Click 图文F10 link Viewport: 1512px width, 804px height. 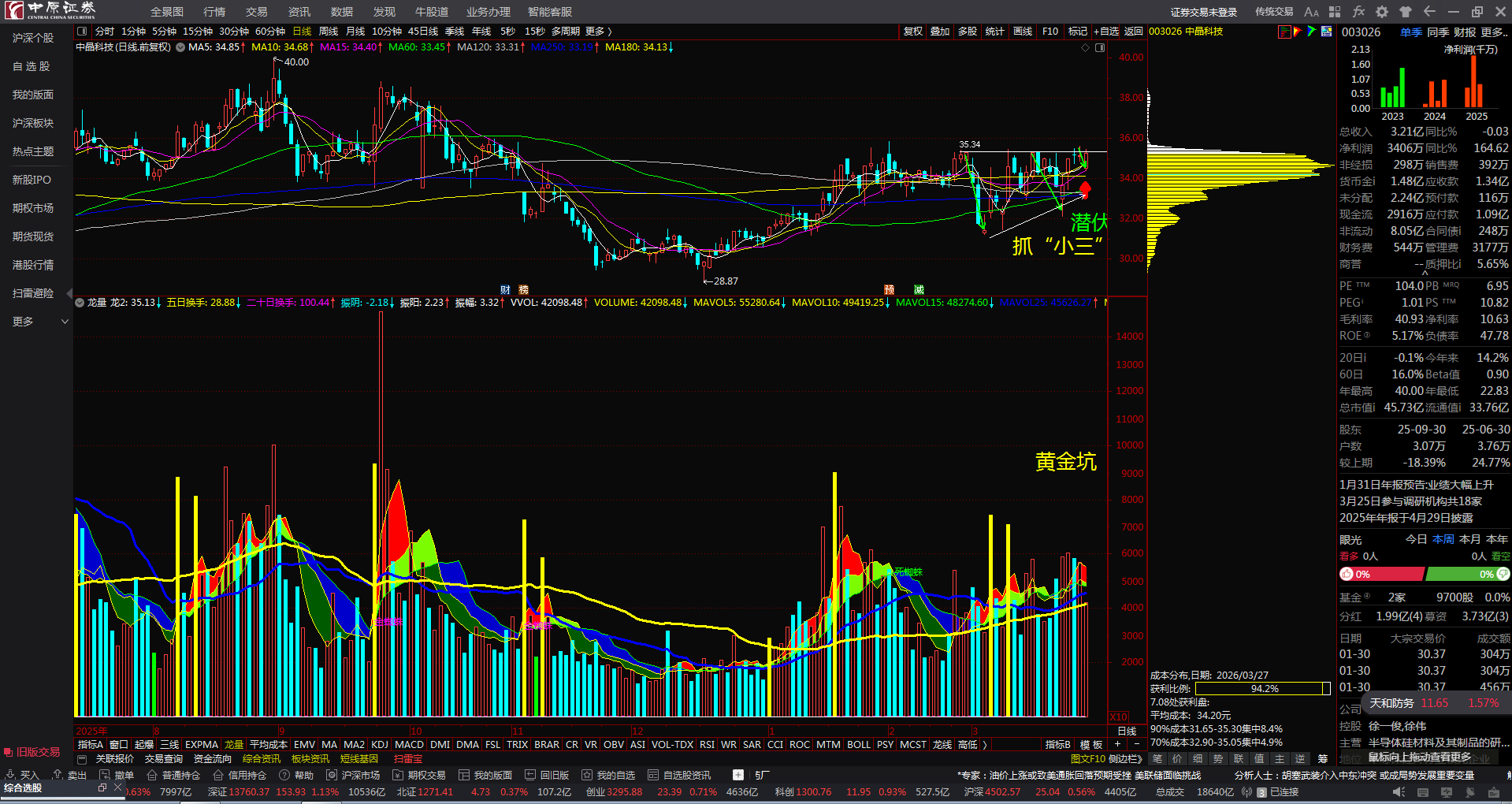click(x=1088, y=759)
